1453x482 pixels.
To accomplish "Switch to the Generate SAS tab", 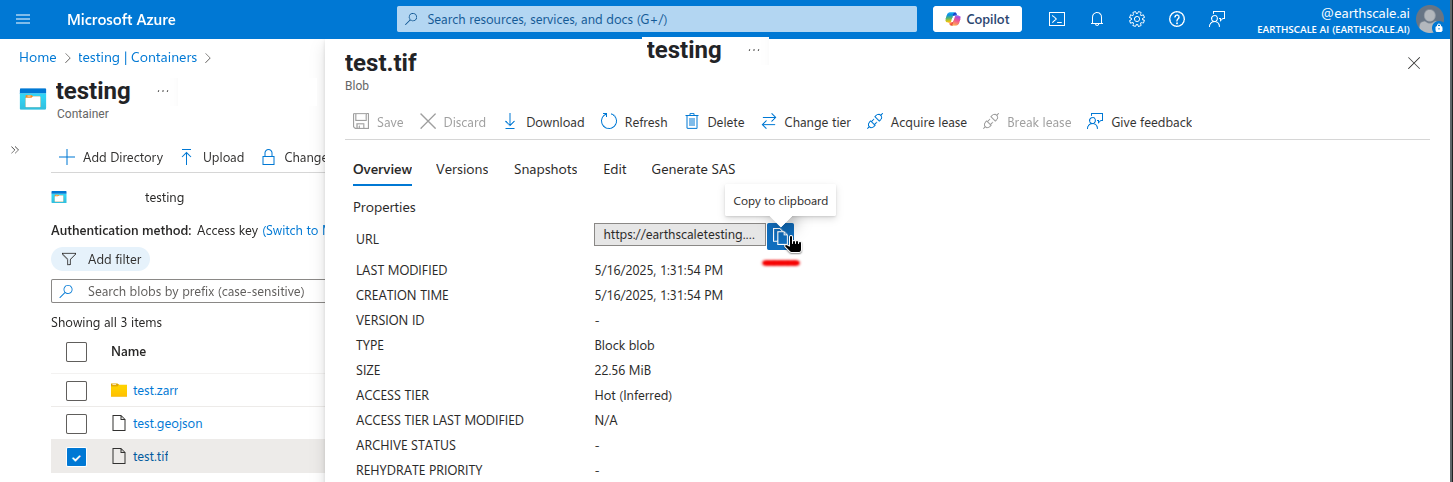I will click(693, 169).
